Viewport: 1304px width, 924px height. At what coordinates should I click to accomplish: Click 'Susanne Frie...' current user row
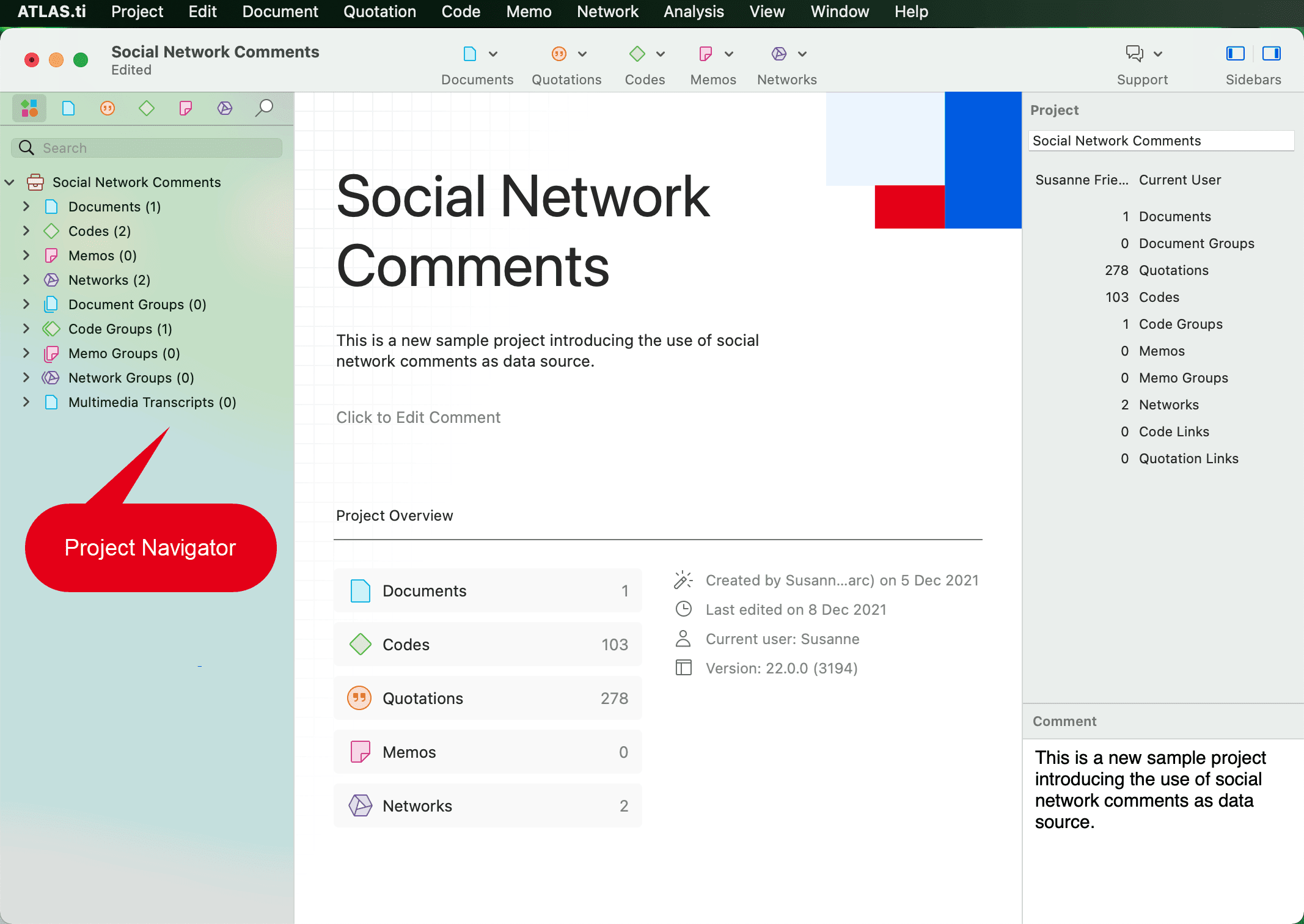click(x=1128, y=180)
